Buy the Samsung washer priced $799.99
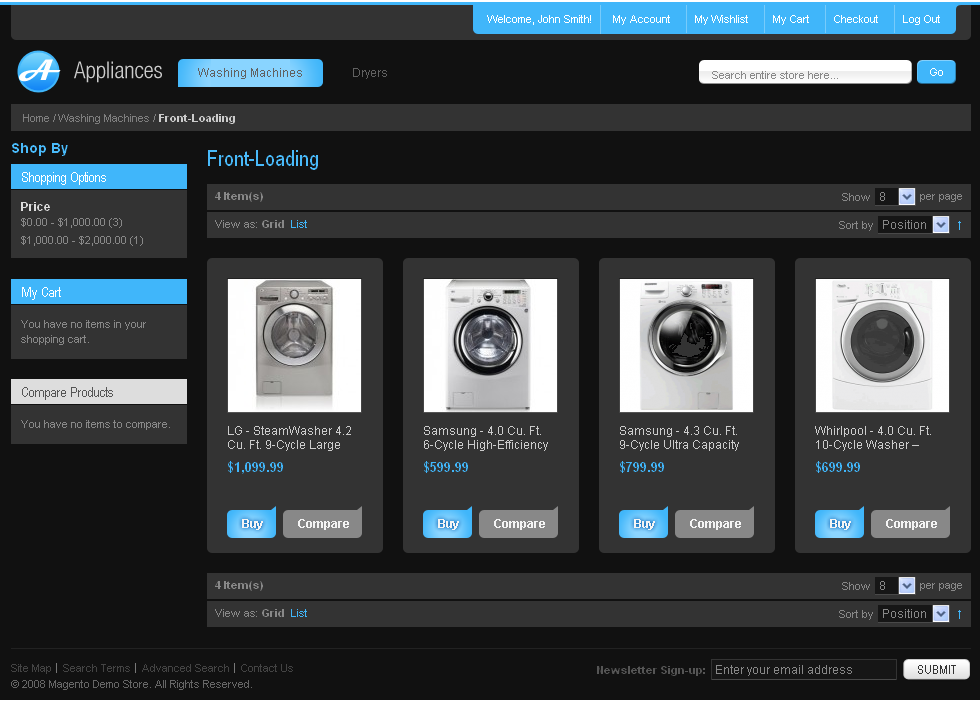 pos(643,524)
